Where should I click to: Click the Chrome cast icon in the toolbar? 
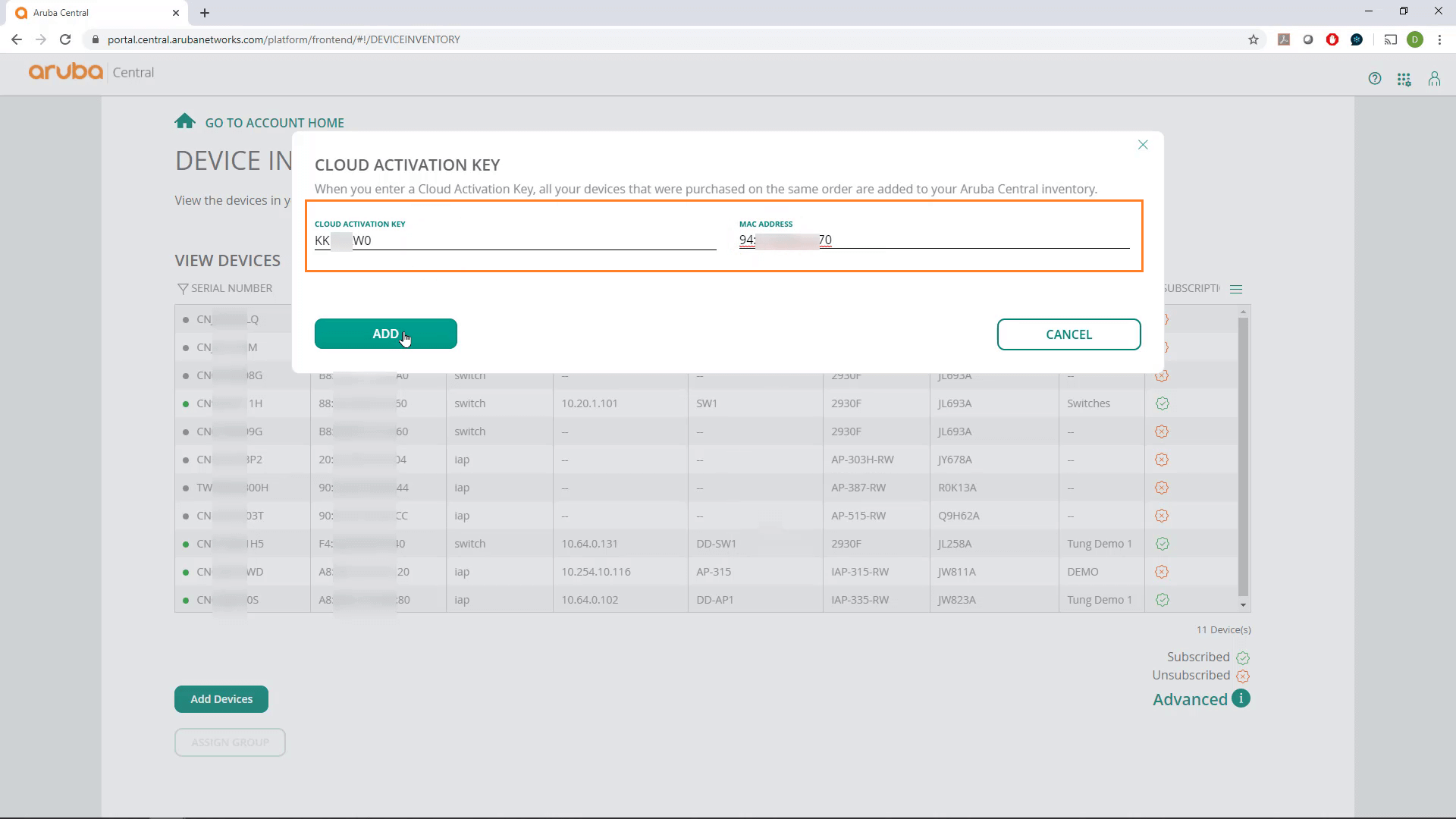[x=1391, y=39]
